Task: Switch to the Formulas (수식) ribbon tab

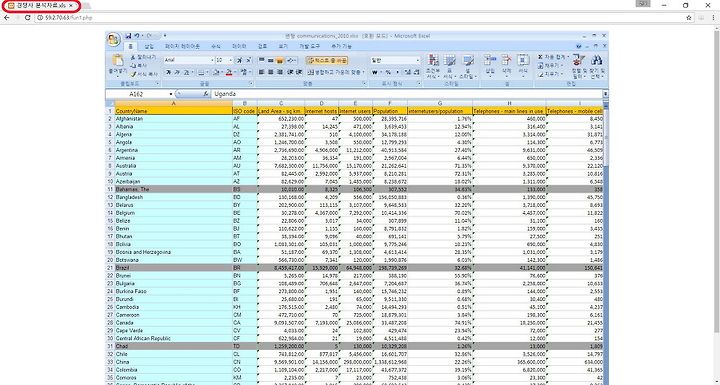Action: (x=216, y=46)
